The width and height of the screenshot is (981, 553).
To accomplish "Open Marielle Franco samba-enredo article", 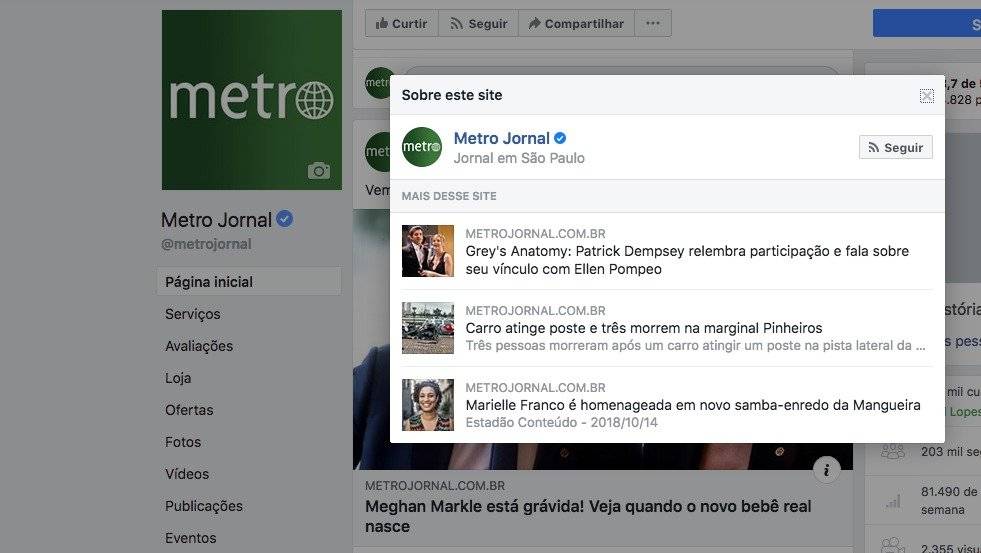I will tap(693, 405).
